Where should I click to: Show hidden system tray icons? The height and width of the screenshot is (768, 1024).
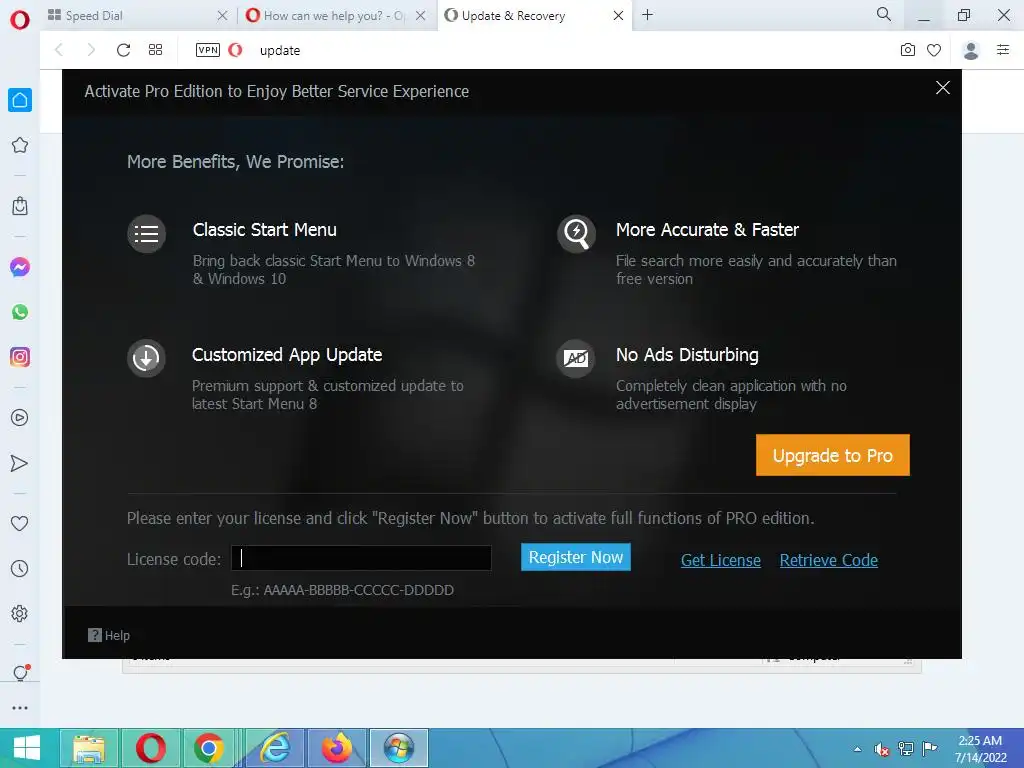857,749
